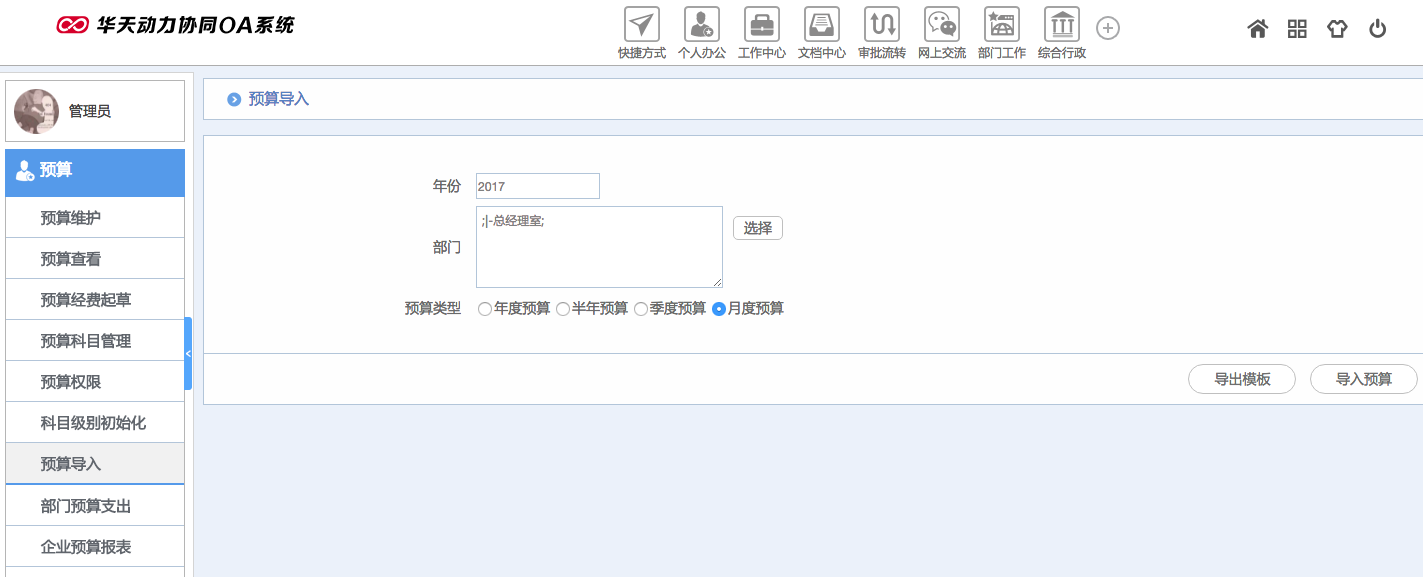This screenshot has height=577, width=1423.
Task: Choose 季度预算 budget type
Action: click(641, 309)
